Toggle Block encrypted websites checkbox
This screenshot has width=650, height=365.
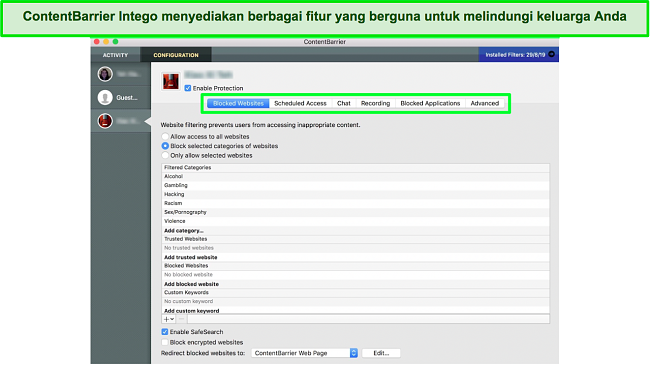pyautogui.click(x=165, y=342)
